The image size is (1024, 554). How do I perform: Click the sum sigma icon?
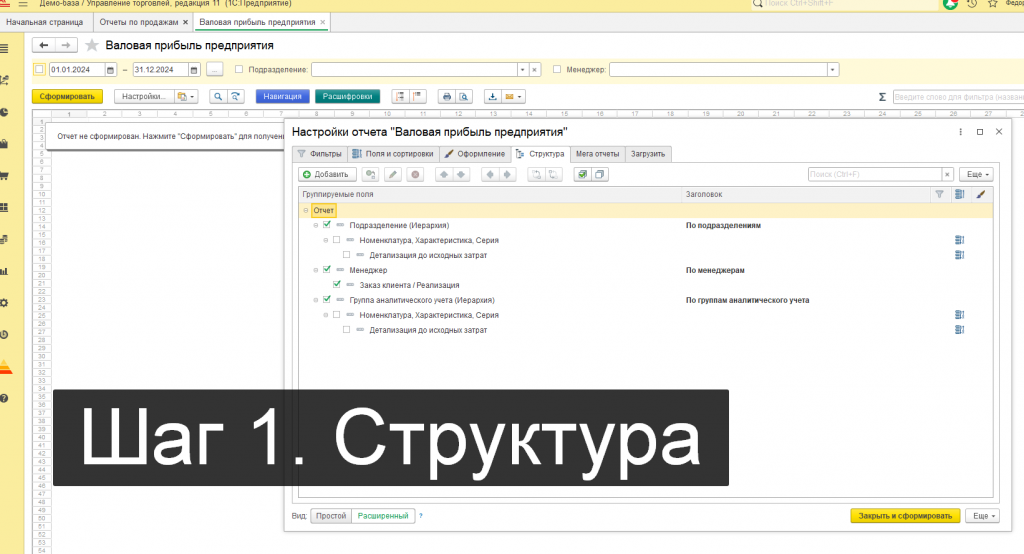coord(882,97)
